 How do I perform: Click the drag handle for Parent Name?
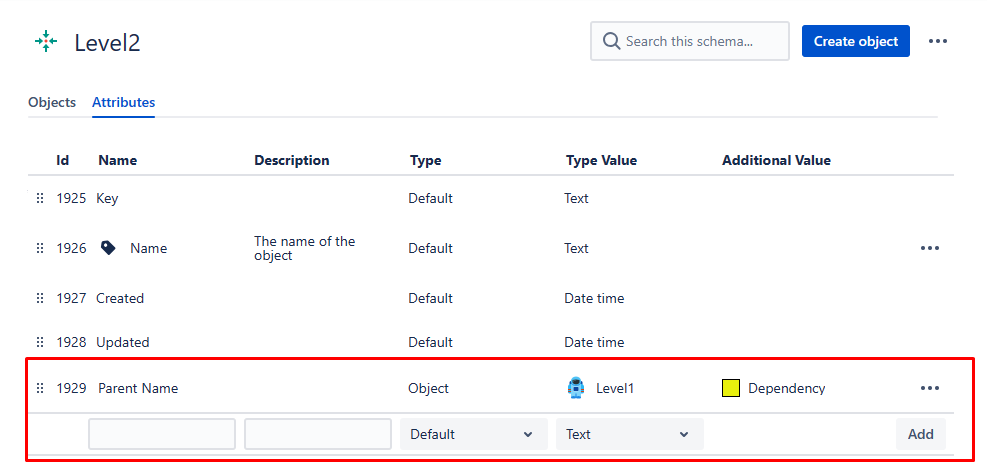tap(40, 388)
